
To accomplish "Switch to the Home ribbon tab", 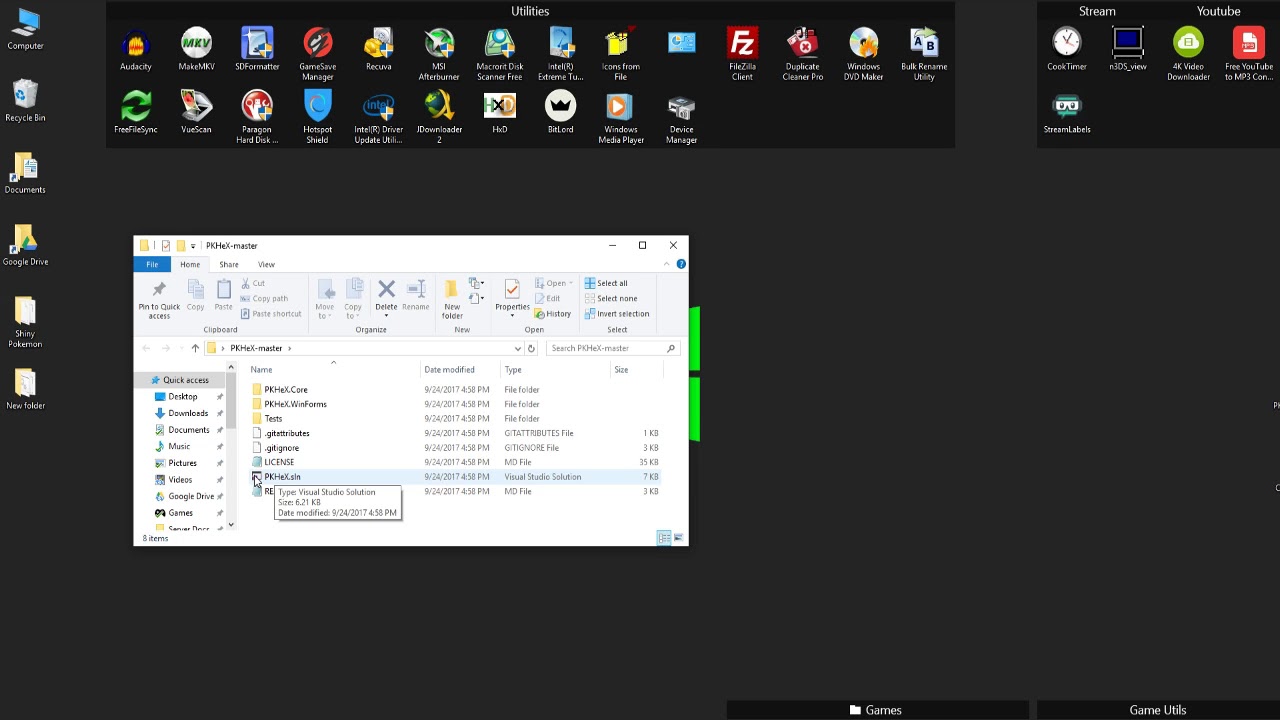I will click(x=189, y=264).
